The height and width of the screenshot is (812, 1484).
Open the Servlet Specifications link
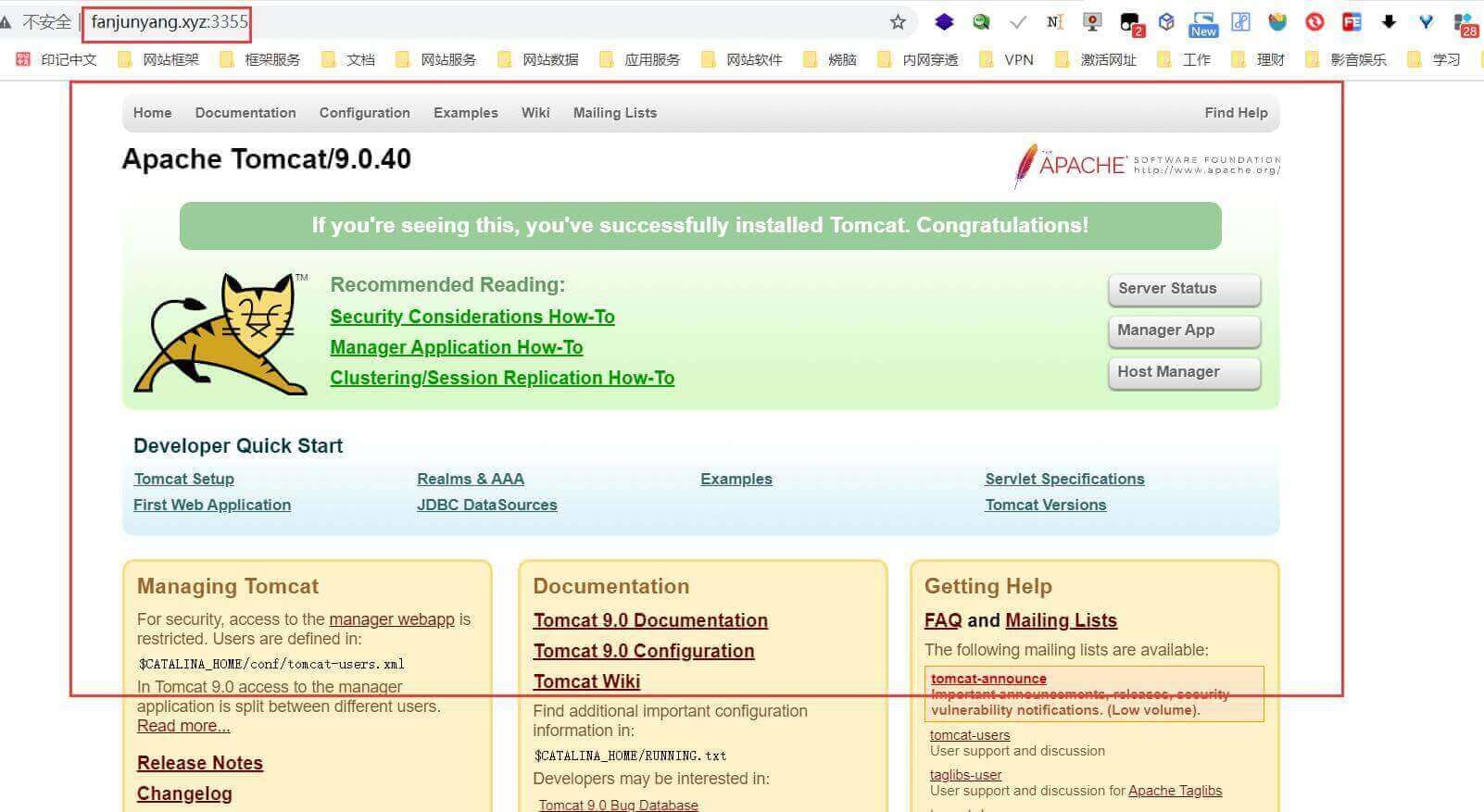(1064, 479)
